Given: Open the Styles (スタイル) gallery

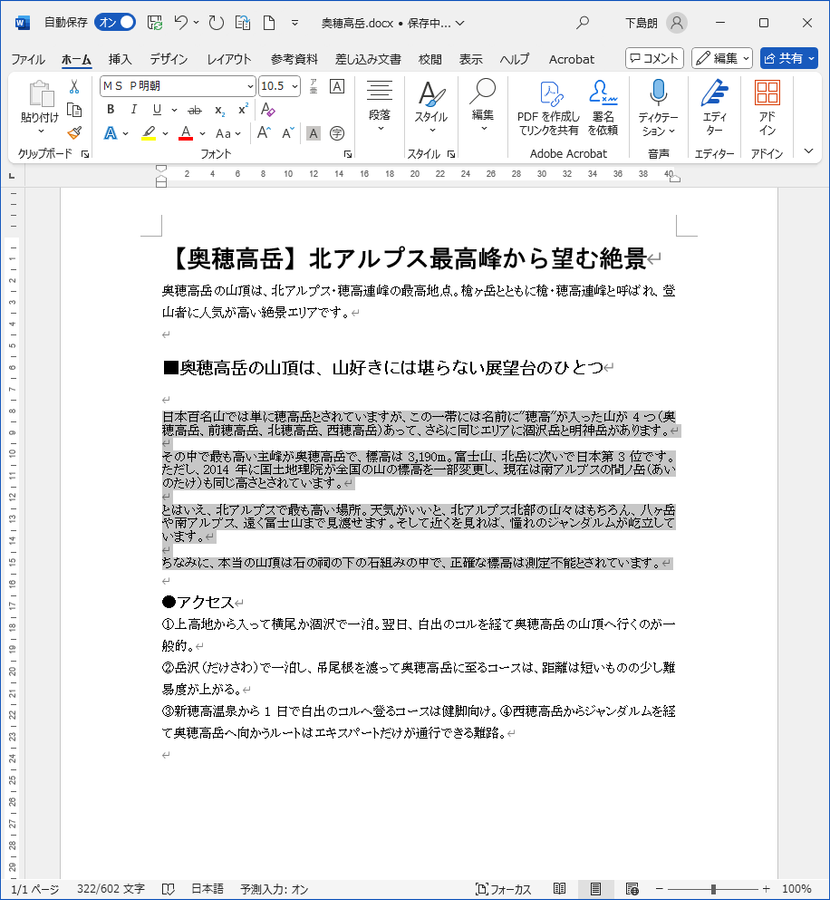Looking at the screenshot, I should coord(431,107).
